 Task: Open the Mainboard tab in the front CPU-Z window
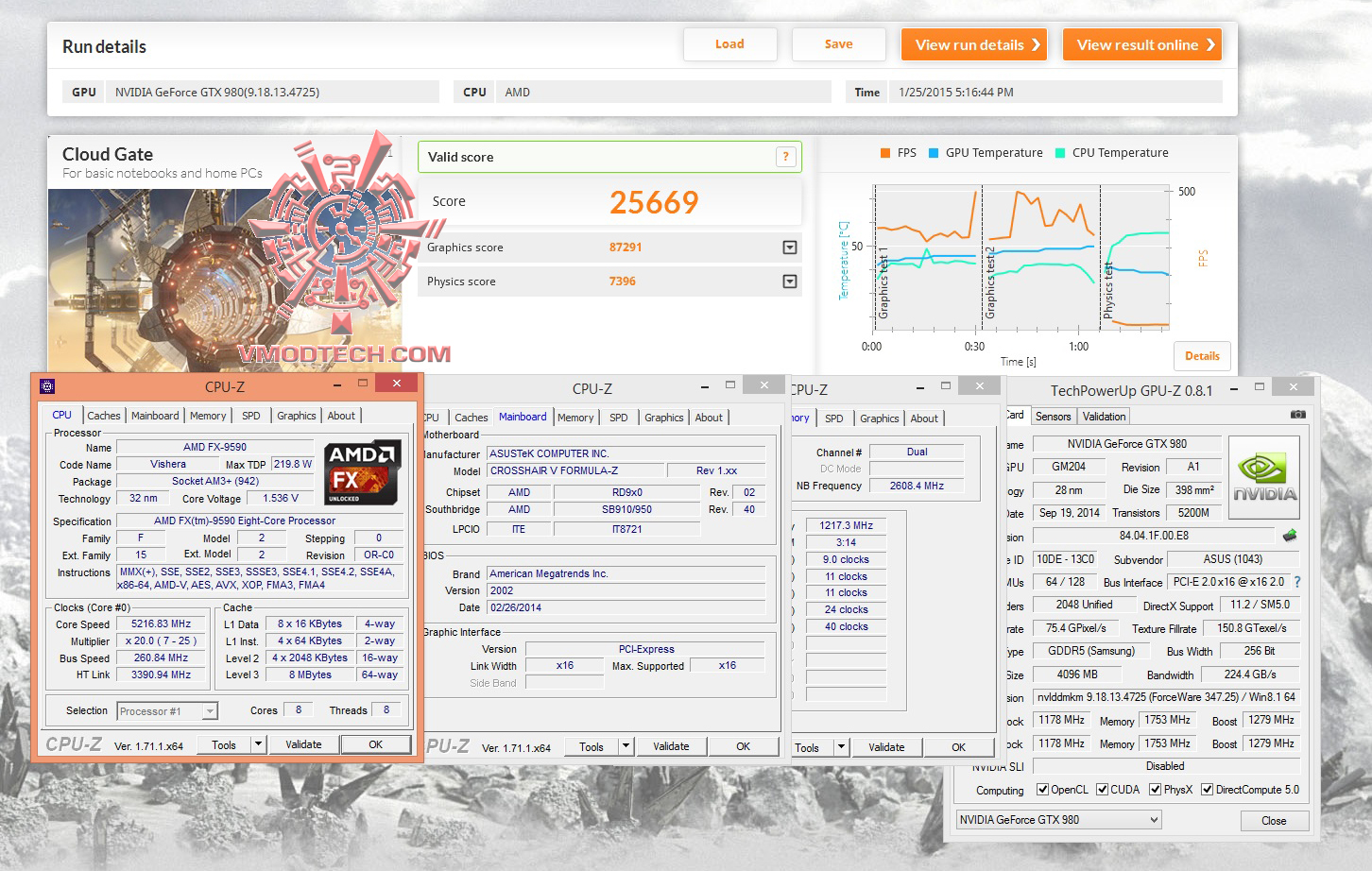(x=155, y=416)
